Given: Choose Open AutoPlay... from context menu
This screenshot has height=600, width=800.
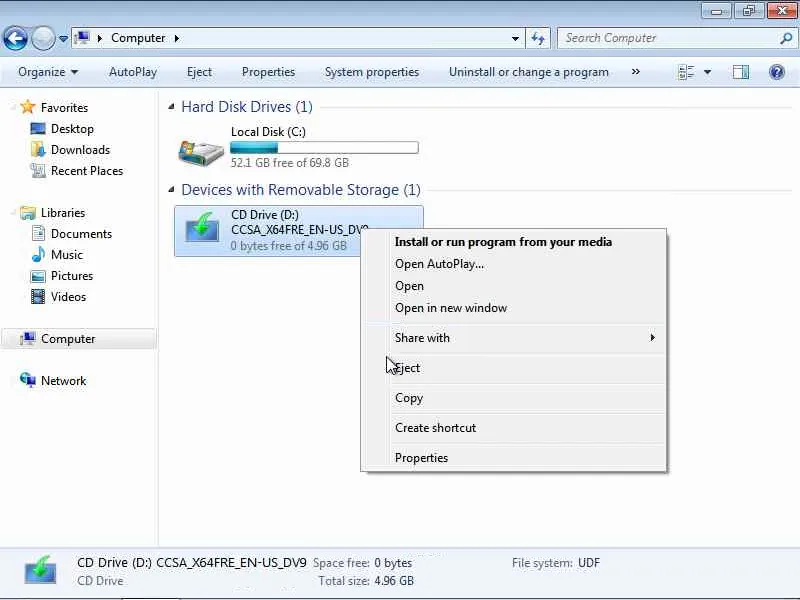Looking at the screenshot, I should pyautogui.click(x=439, y=264).
